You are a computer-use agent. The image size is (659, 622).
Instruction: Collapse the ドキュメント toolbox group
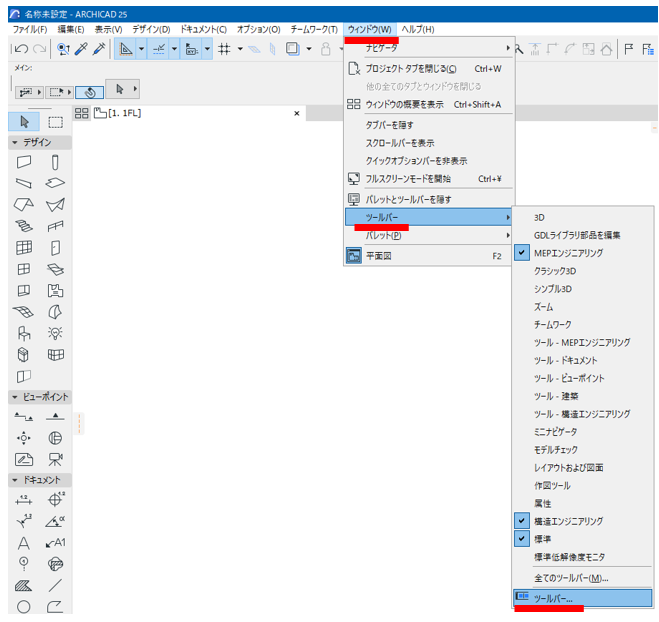15,480
